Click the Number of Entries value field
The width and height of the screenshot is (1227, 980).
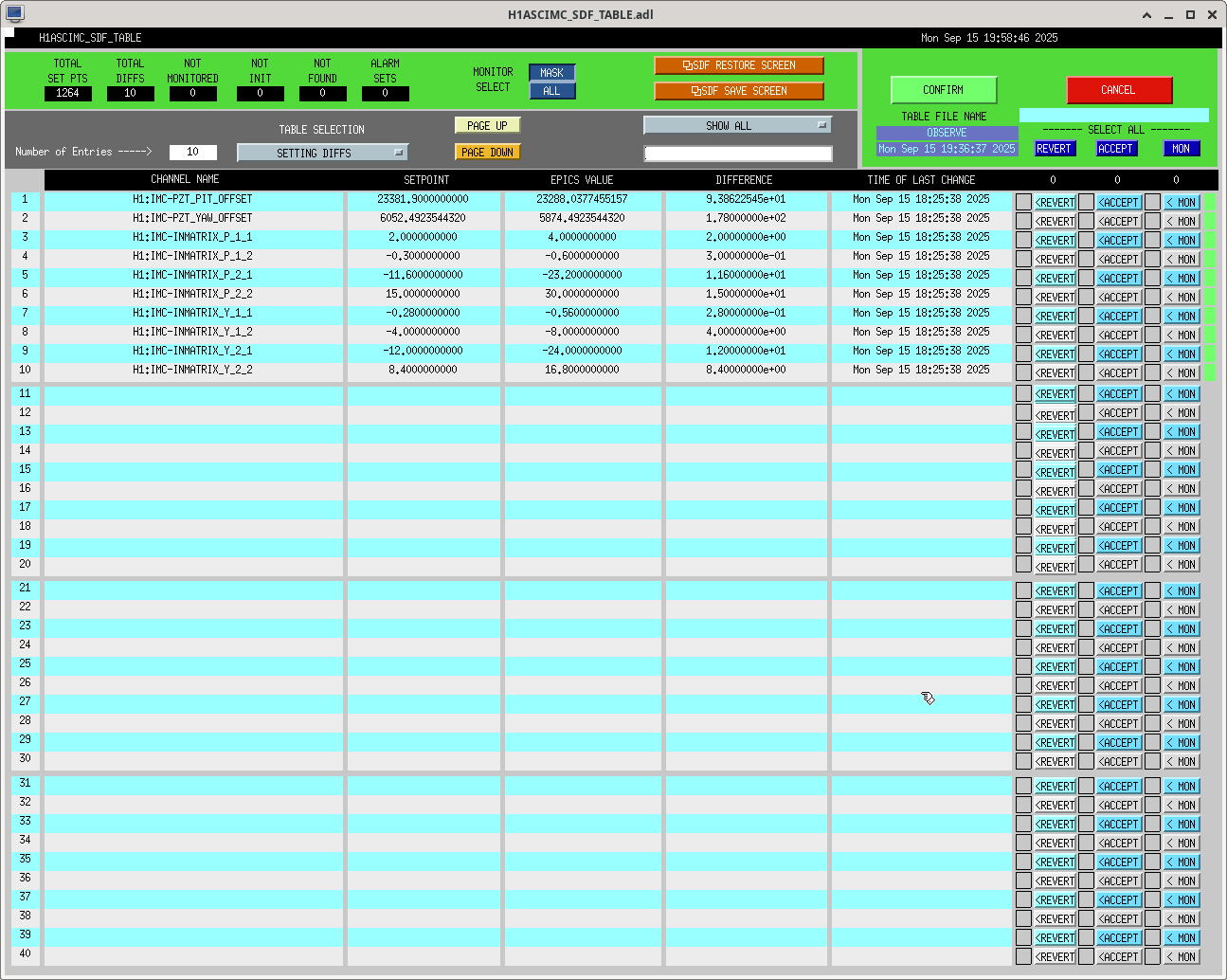(192, 152)
